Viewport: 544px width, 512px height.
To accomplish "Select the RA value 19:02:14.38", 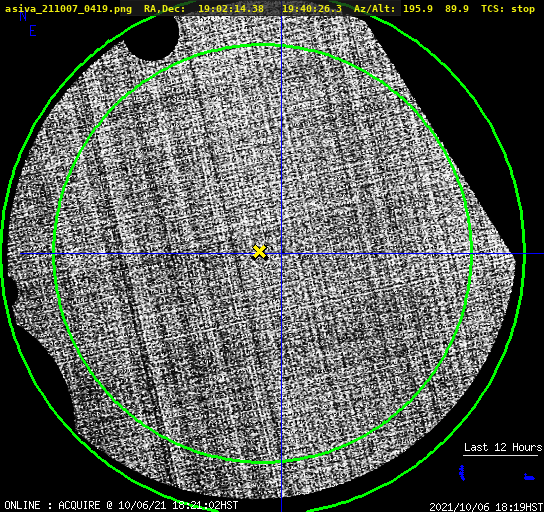I will click(x=231, y=9).
